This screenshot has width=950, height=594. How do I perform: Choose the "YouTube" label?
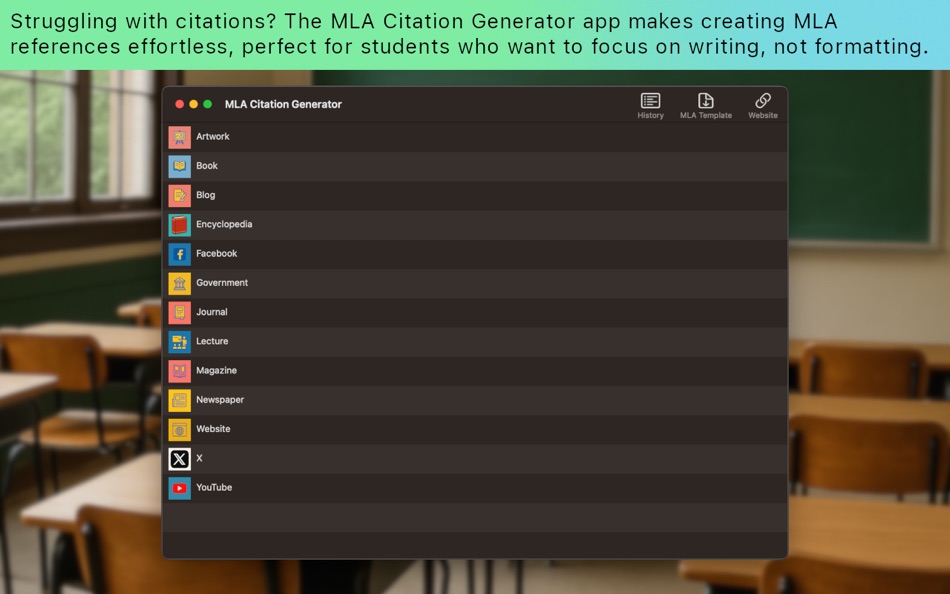click(214, 487)
